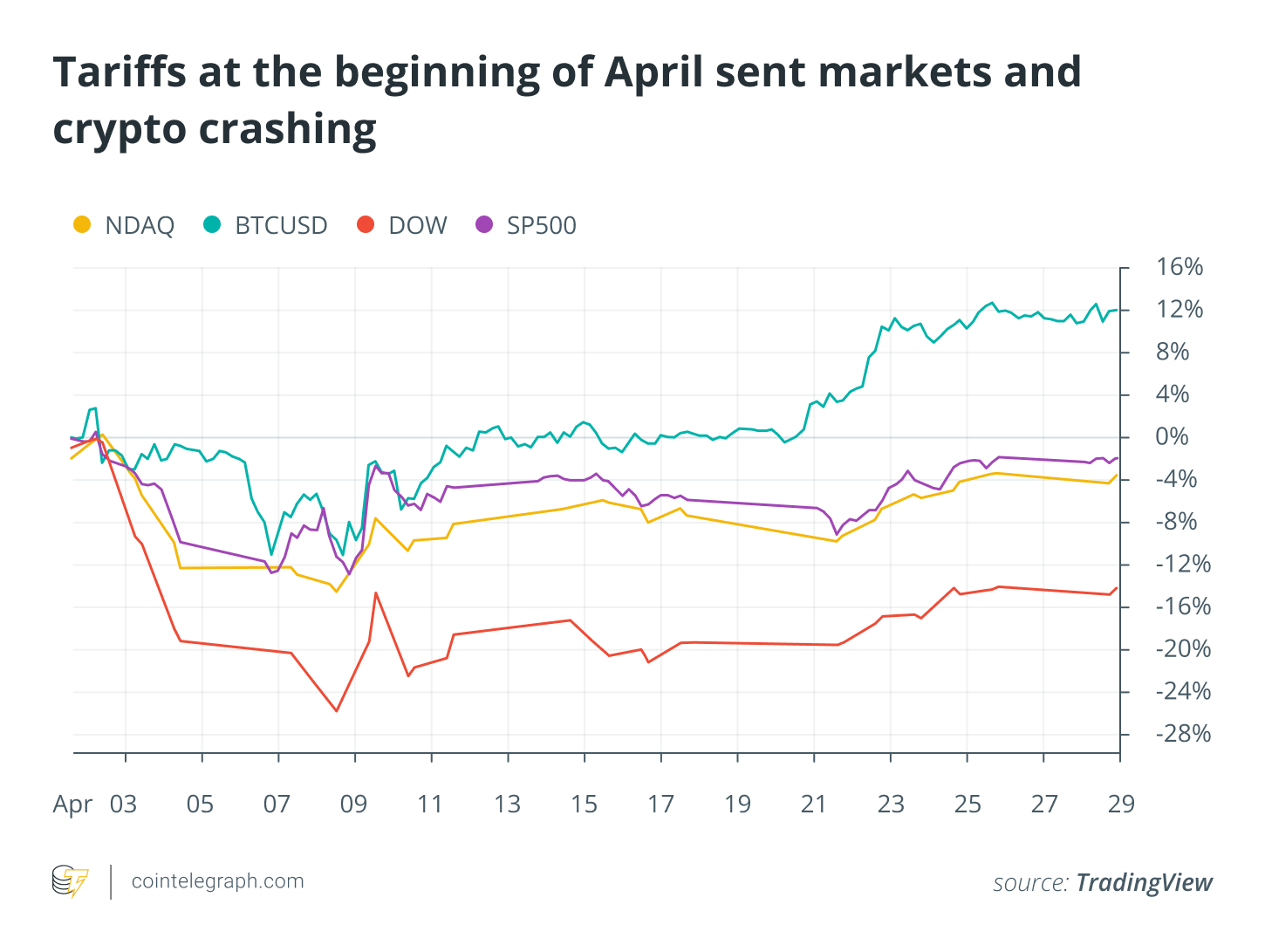This screenshot has height=952, width=1265.
Task: Hide the SP500 series via legend label
Action: click(541, 226)
